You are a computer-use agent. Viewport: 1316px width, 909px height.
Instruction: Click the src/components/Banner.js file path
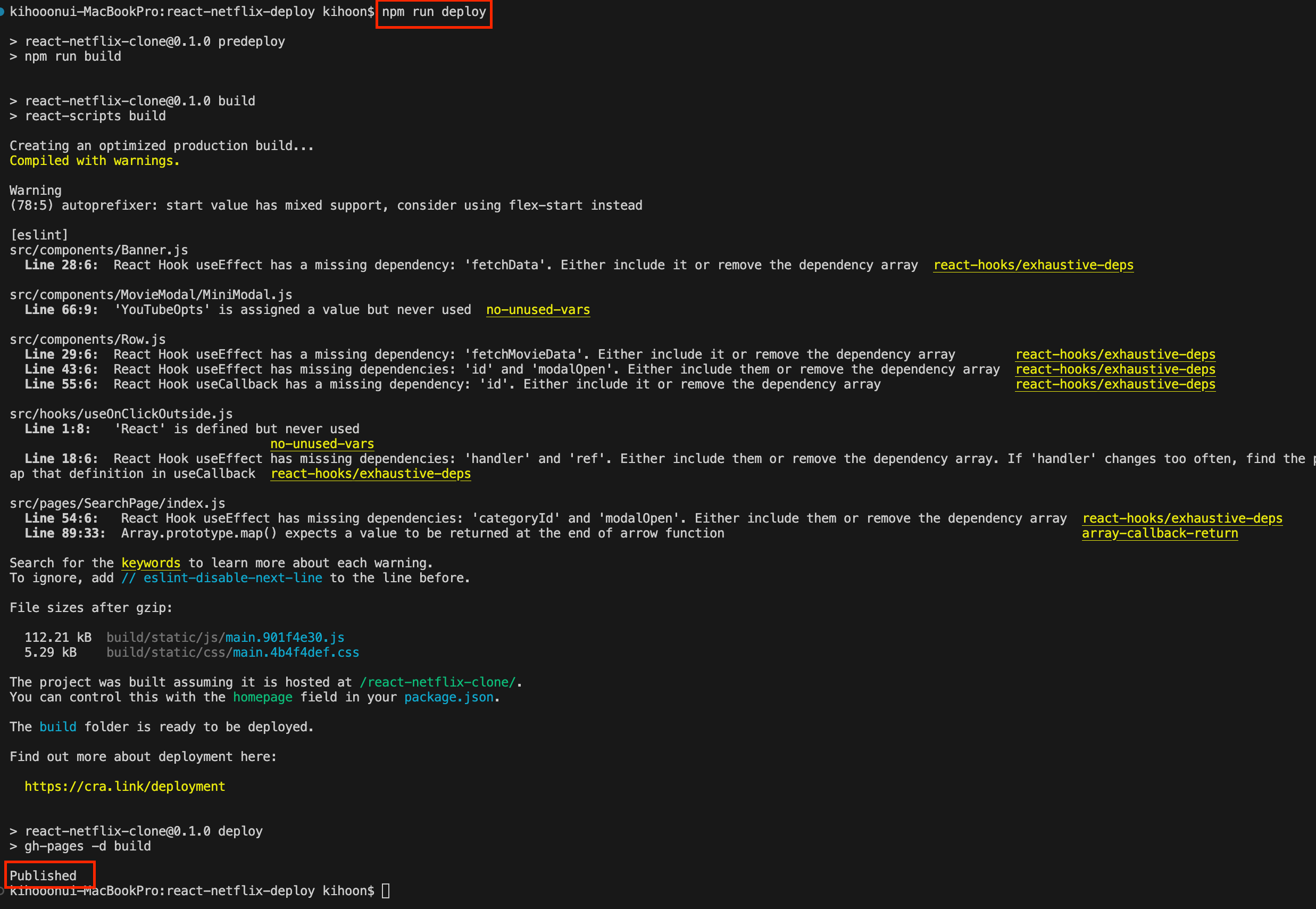[x=98, y=251]
